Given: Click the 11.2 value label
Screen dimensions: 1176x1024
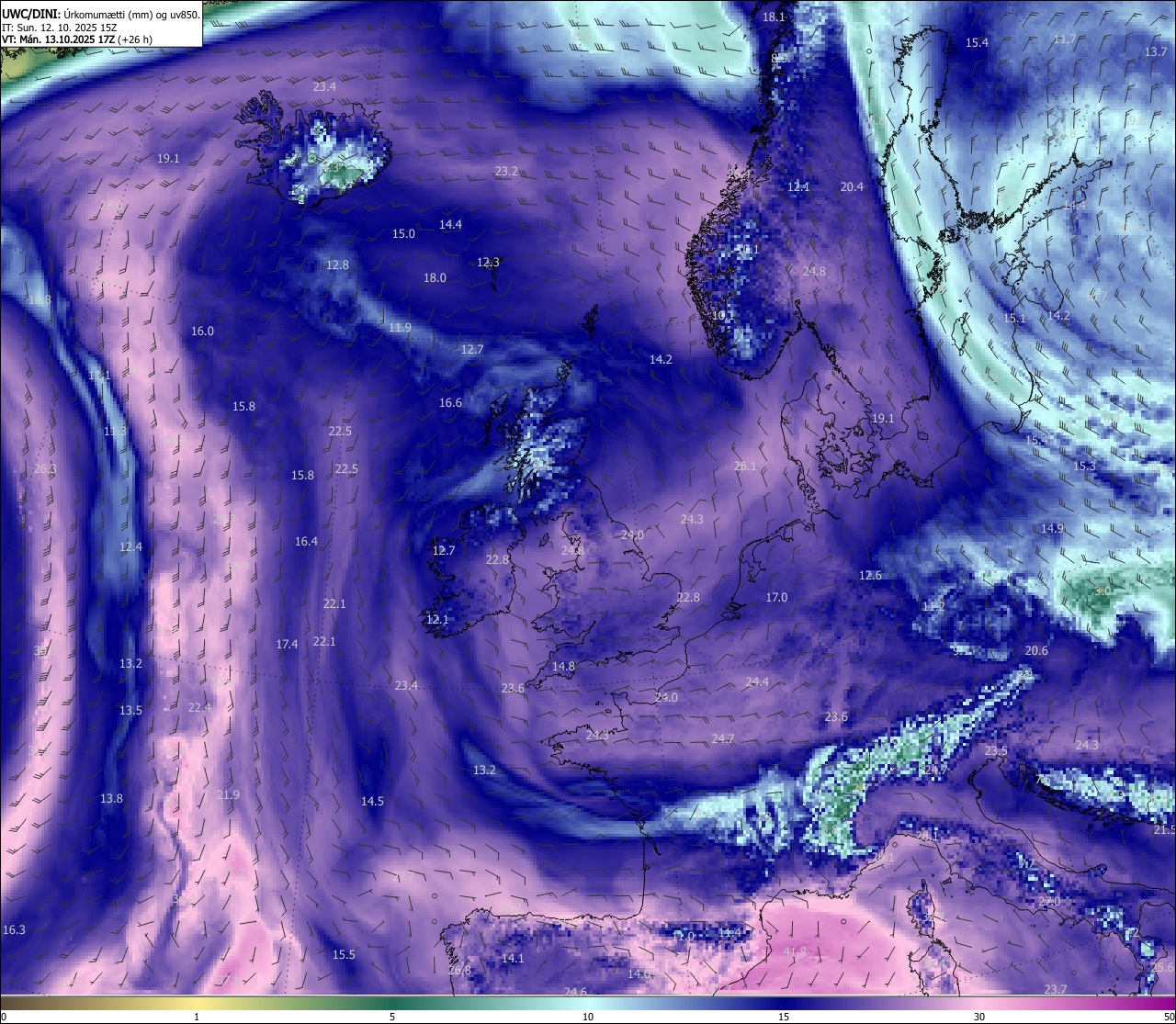Looking at the screenshot, I should coord(933,607).
